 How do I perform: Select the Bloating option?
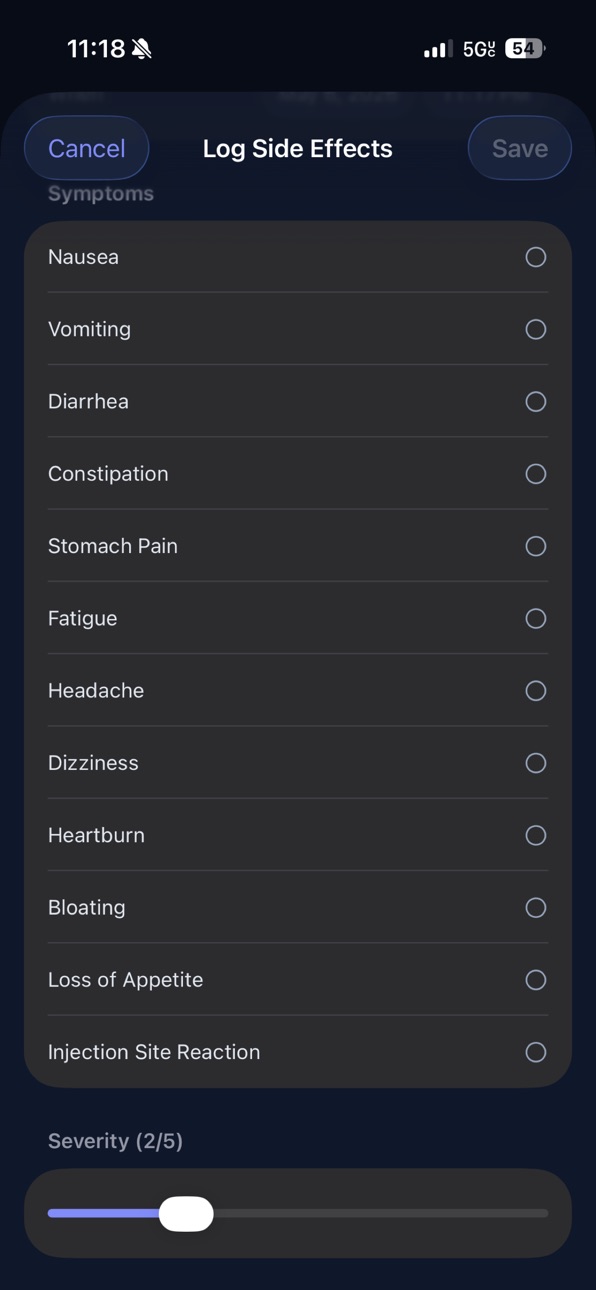tap(536, 907)
